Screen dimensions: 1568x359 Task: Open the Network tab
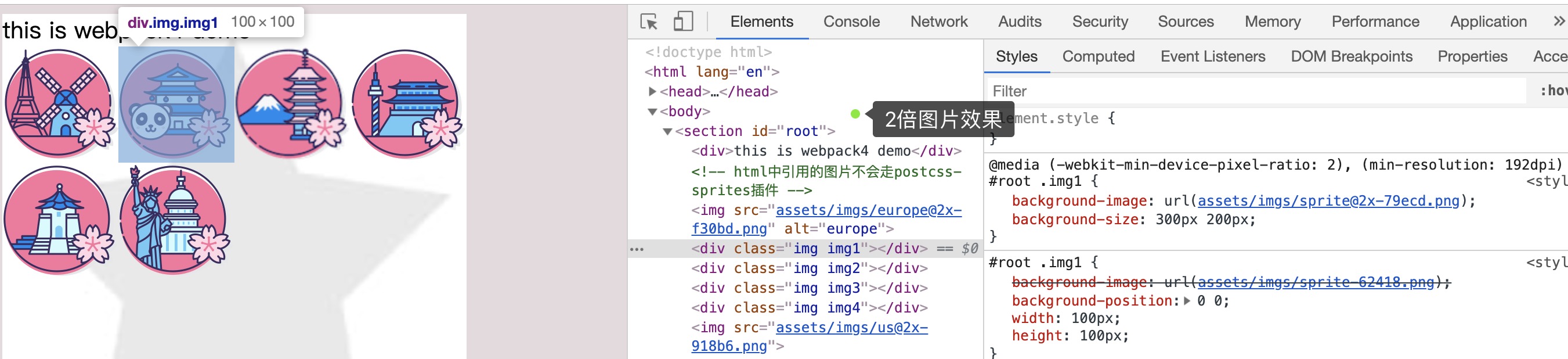click(938, 22)
